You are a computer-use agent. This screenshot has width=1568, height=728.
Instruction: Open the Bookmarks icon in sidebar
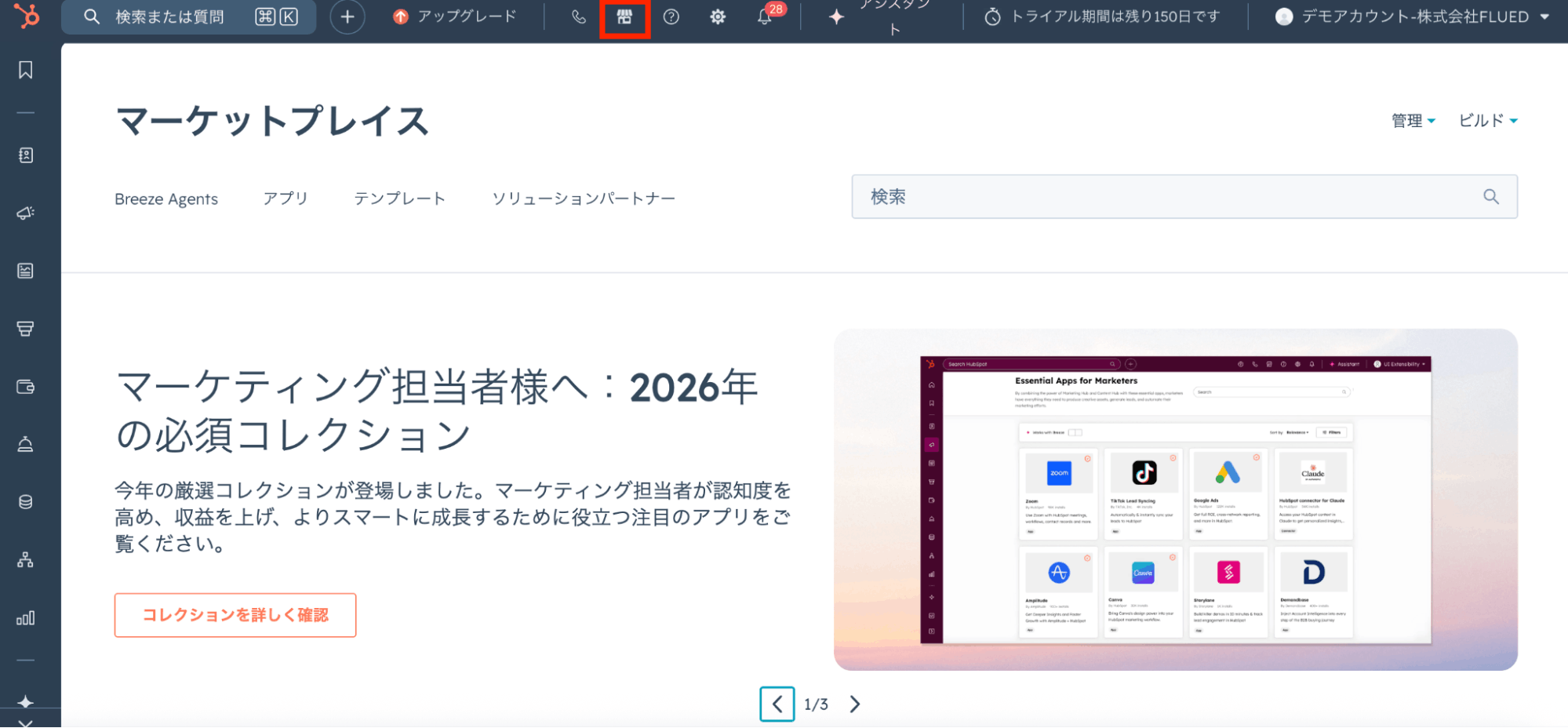coord(26,70)
